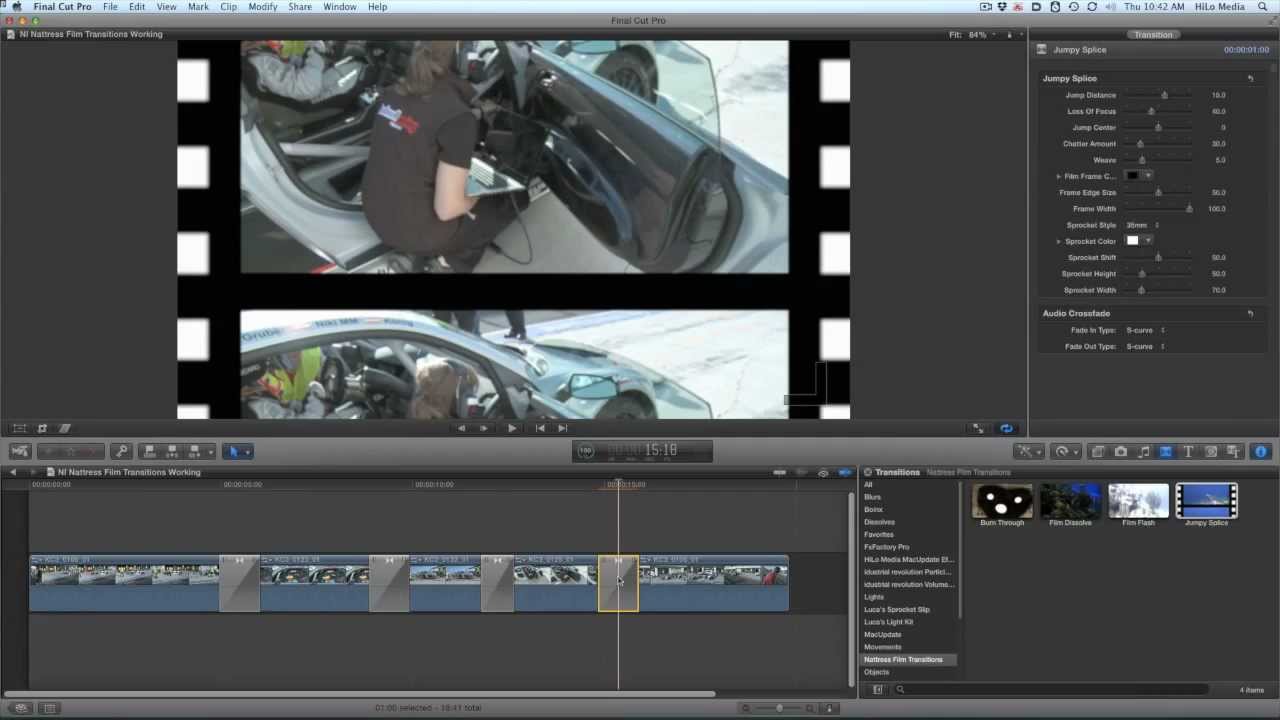
Task: Reset the Jumpy Splice parameters
Action: tap(1250, 78)
